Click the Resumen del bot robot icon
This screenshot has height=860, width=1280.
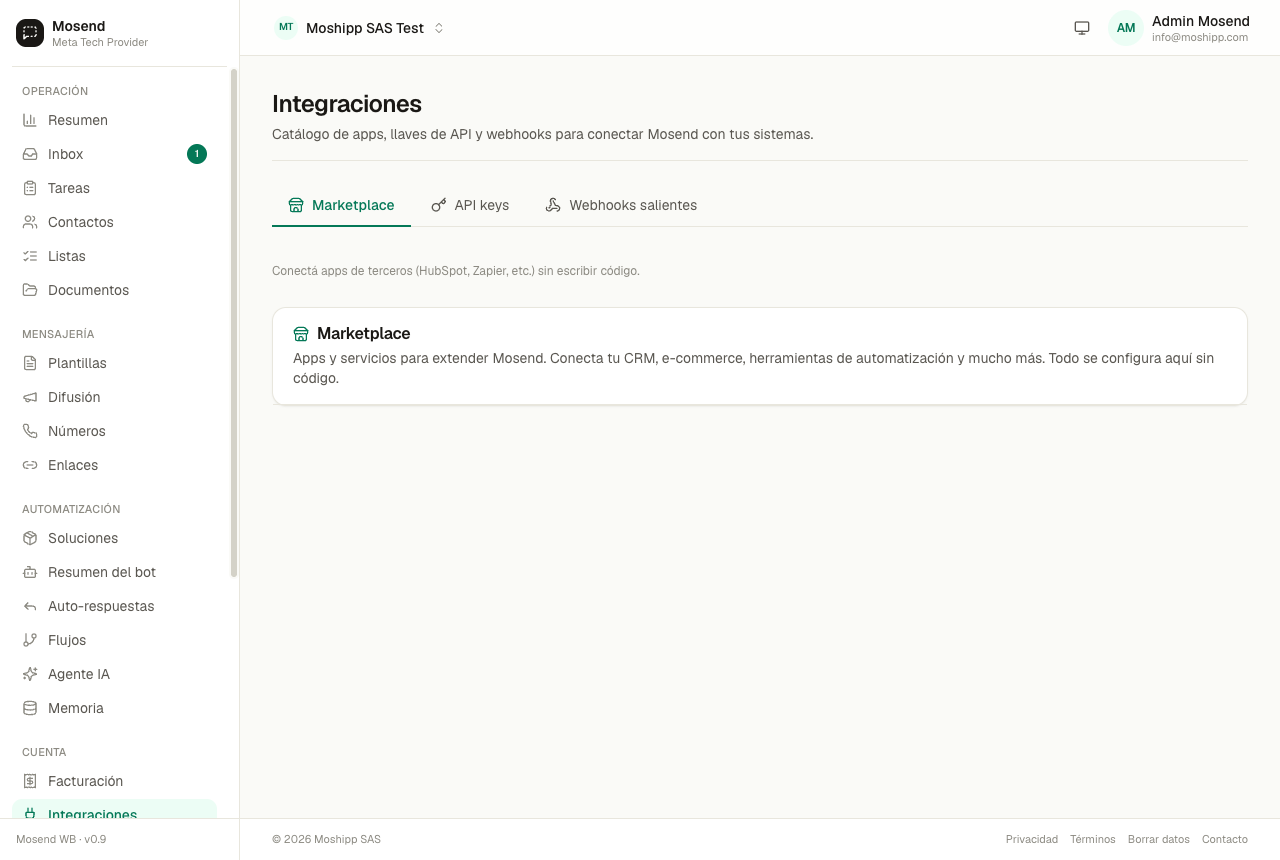[x=30, y=572]
